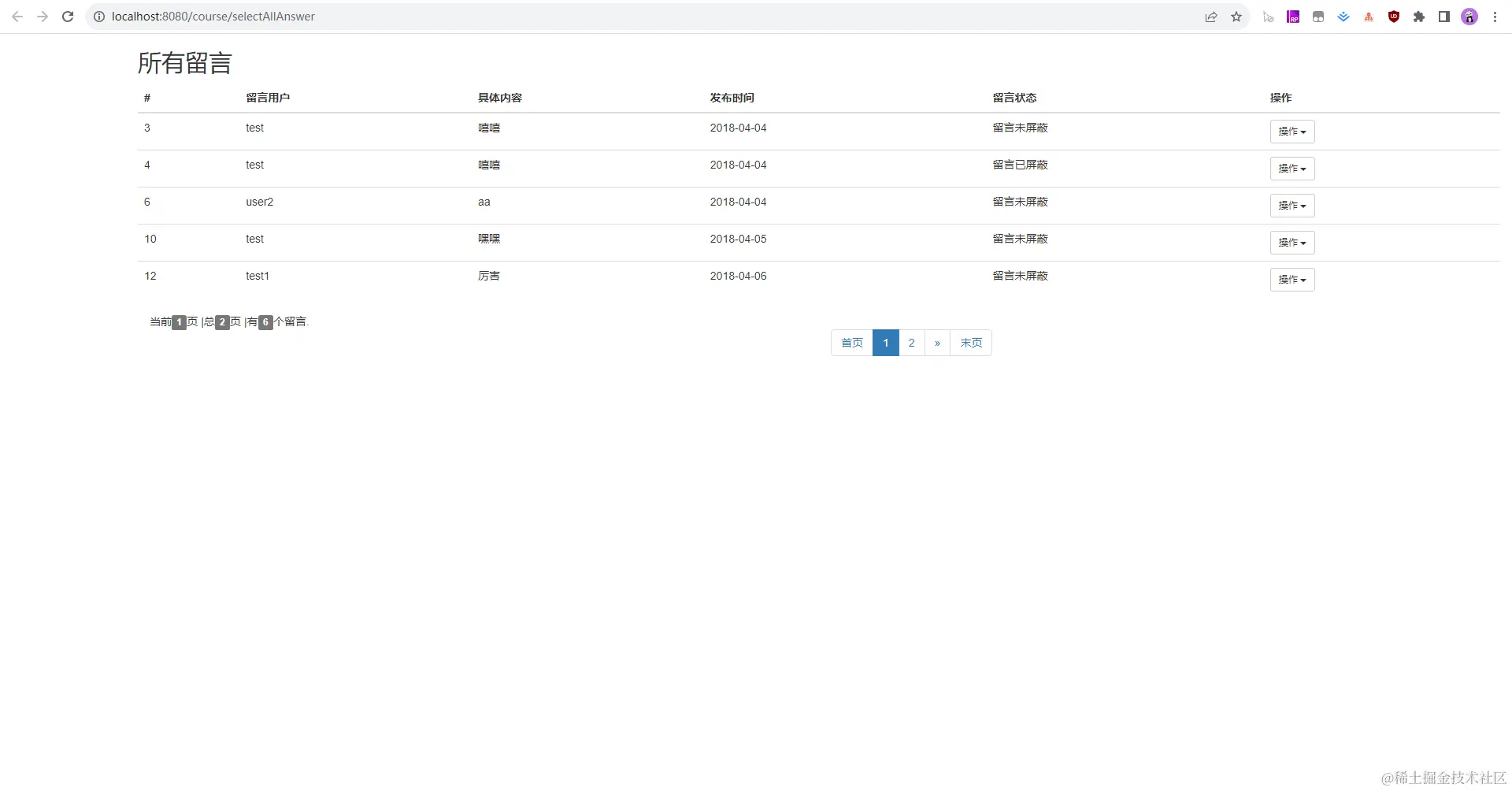The width and height of the screenshot is (1512, 791).
Task: Click the date 2018-04-06
Action: click(x=739, y=276)
